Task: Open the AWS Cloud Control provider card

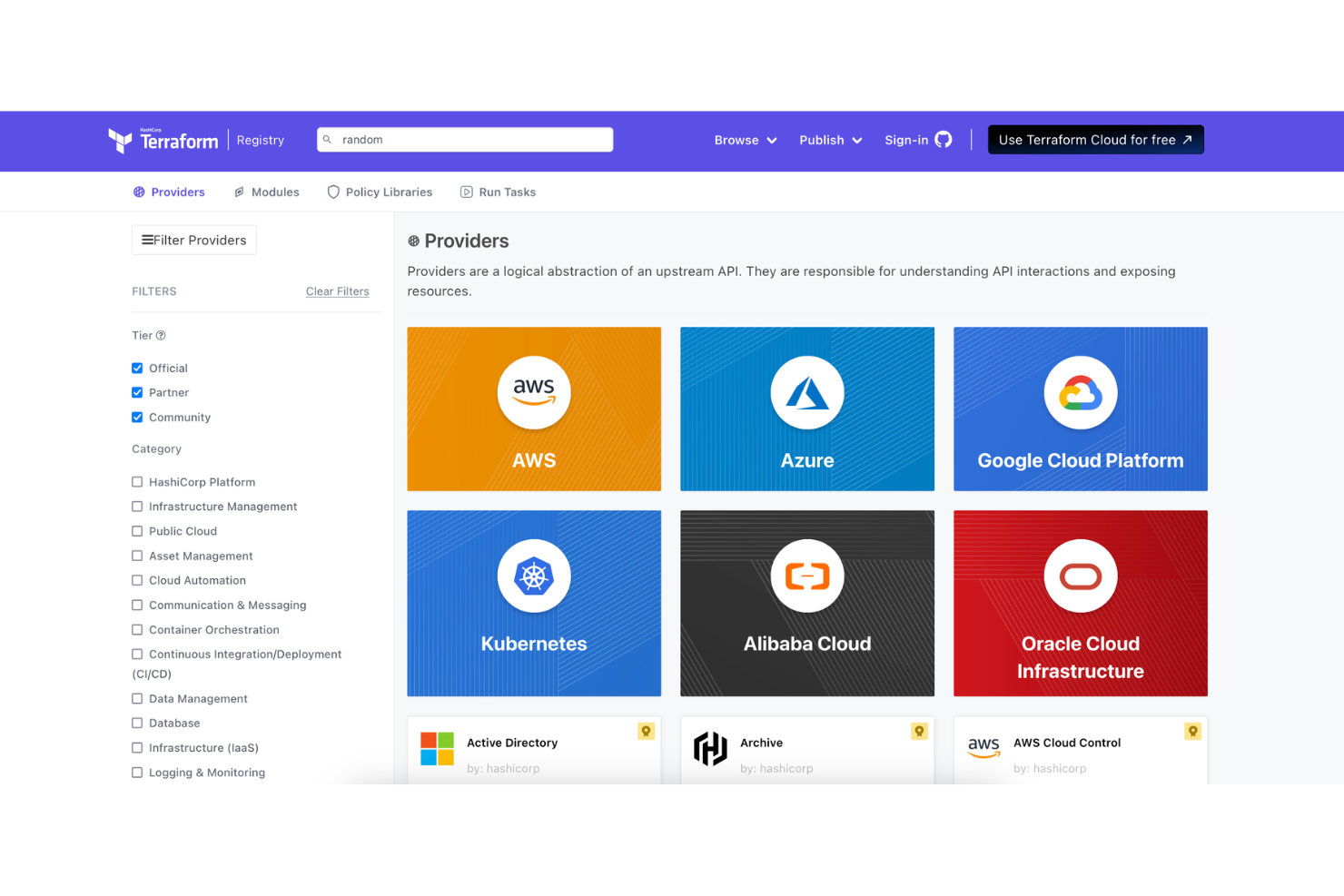Action: [x=1081, y=751]
